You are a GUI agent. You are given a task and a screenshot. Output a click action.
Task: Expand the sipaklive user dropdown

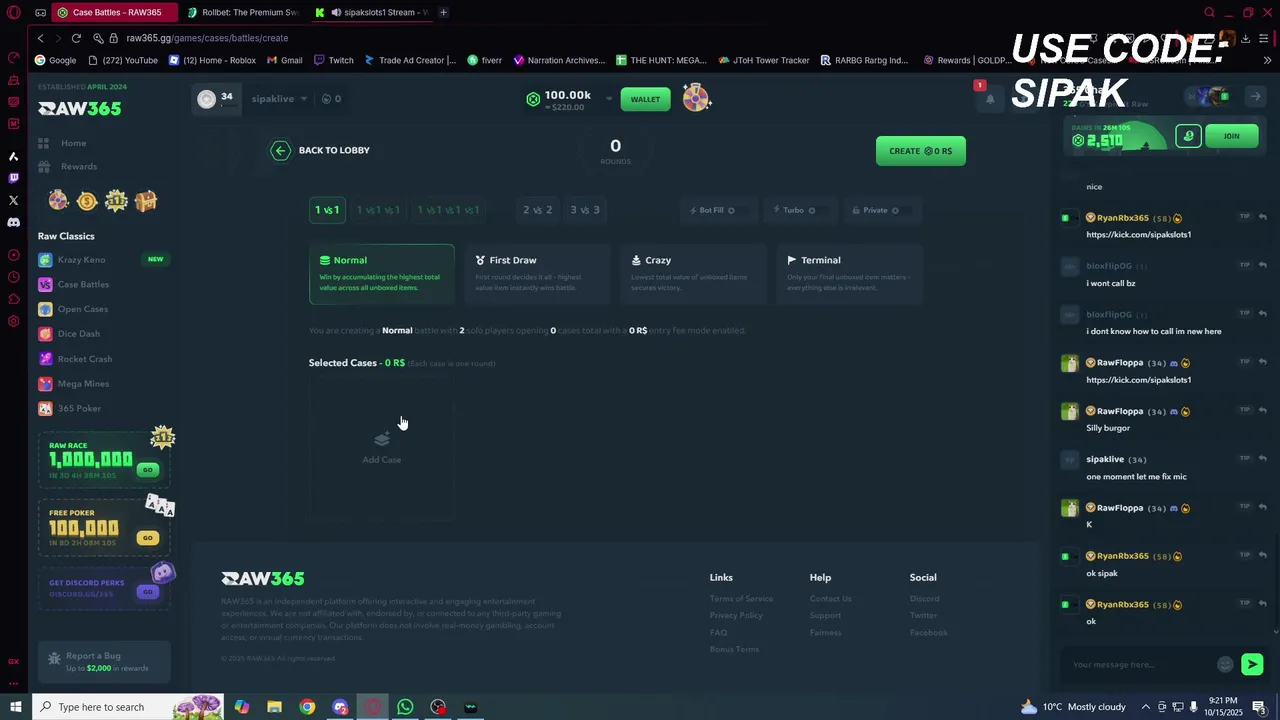[304, 99]
